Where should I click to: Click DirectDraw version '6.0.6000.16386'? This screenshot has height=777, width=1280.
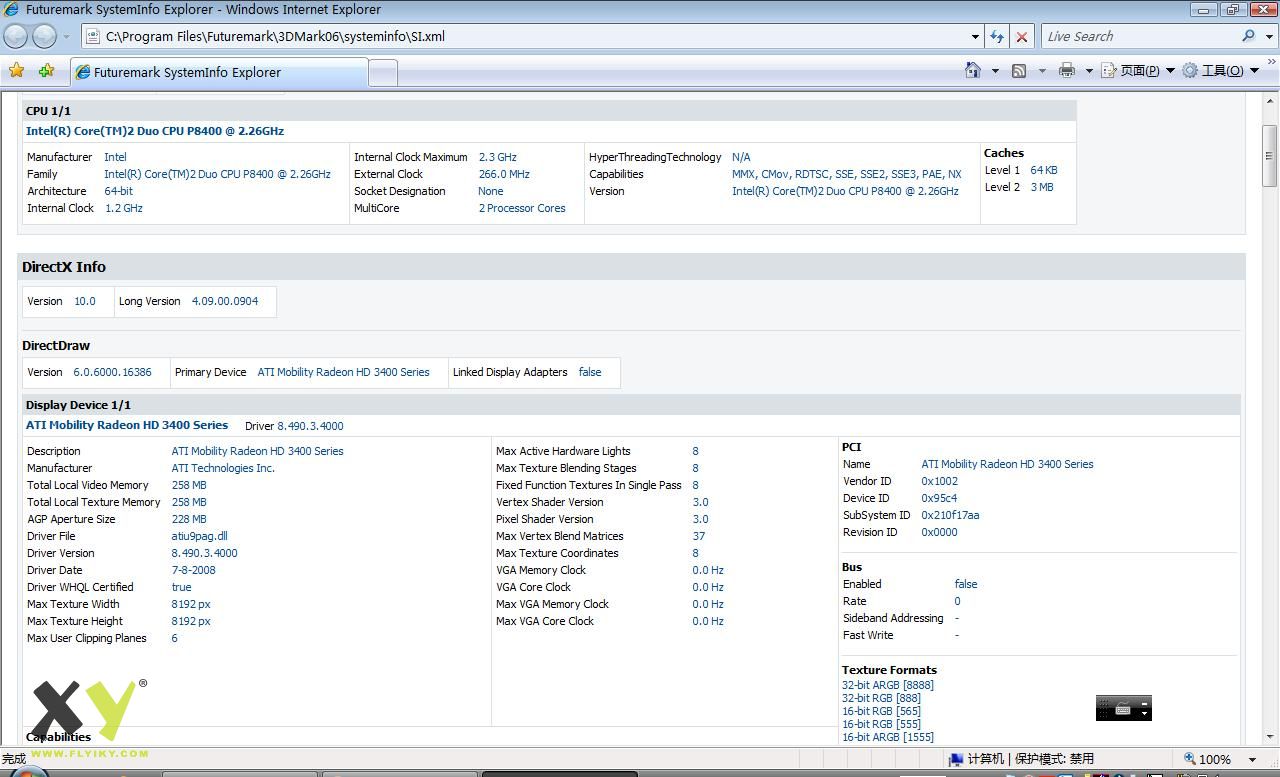click(112, 372)
